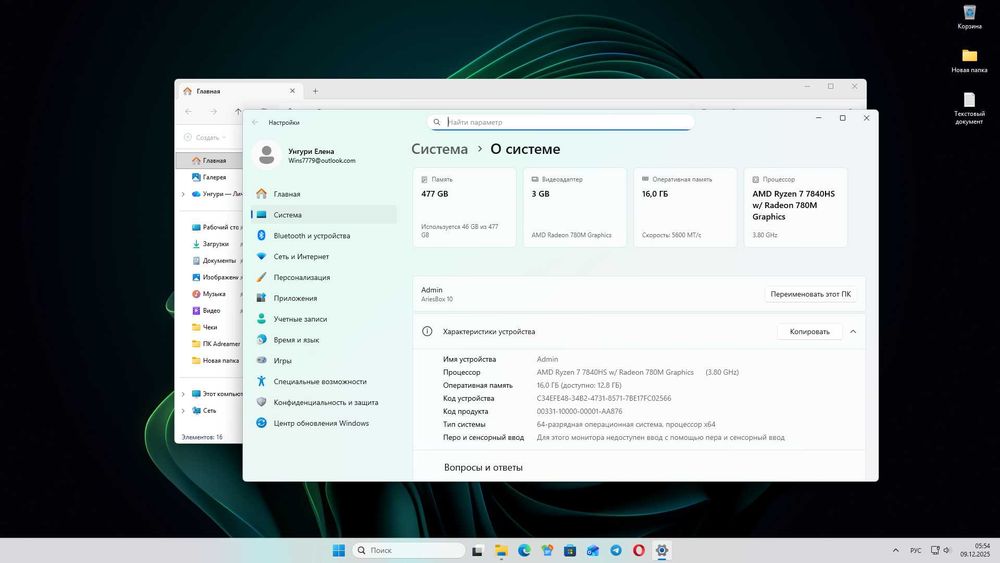Screen dimensions: 1000x563
Task: Click the Копировать button
Action: click(x=809, y=332)
